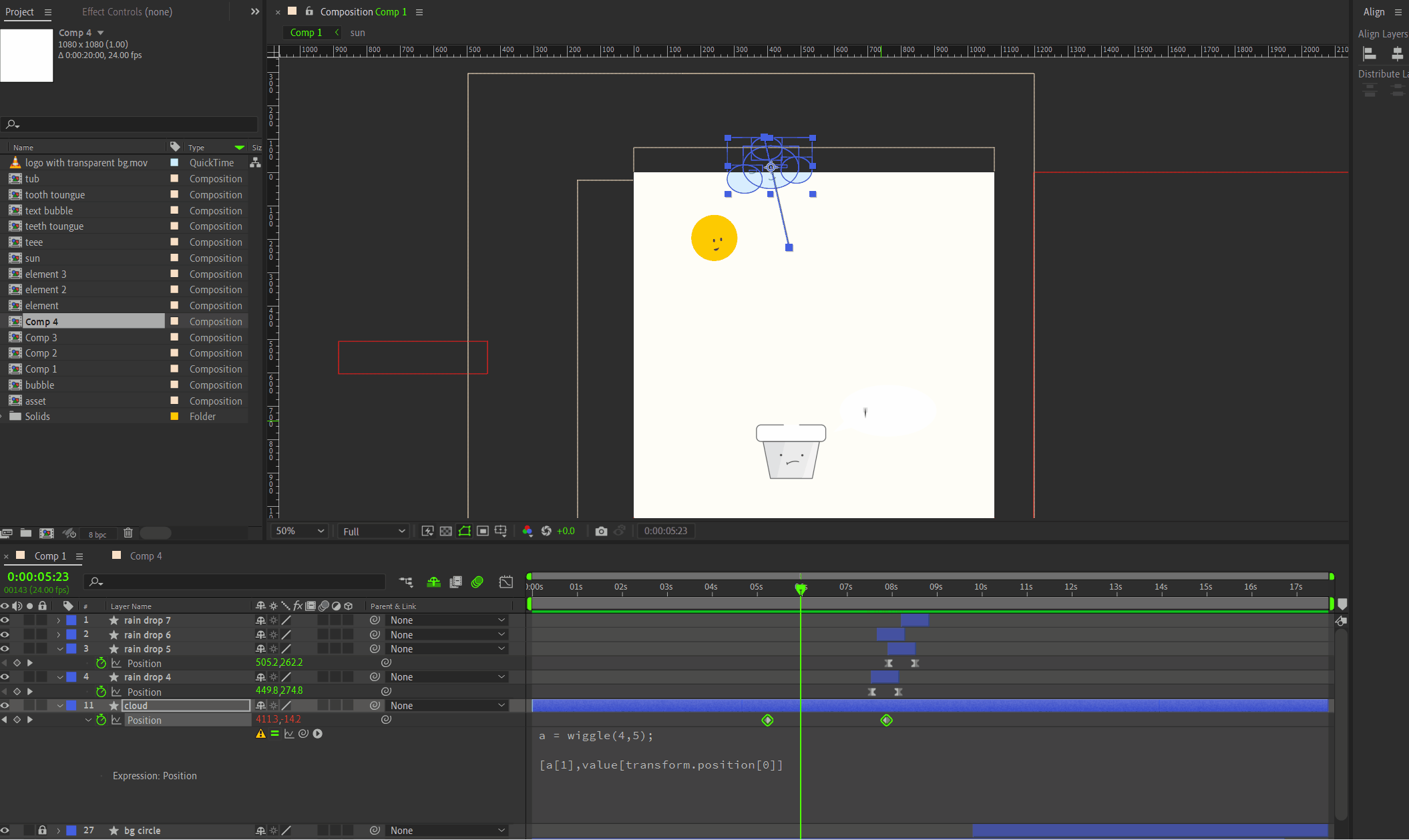Click cloud Position stopwatch icon
Image resolution: width=1409 pixels, height=840 pixels.
102,720
